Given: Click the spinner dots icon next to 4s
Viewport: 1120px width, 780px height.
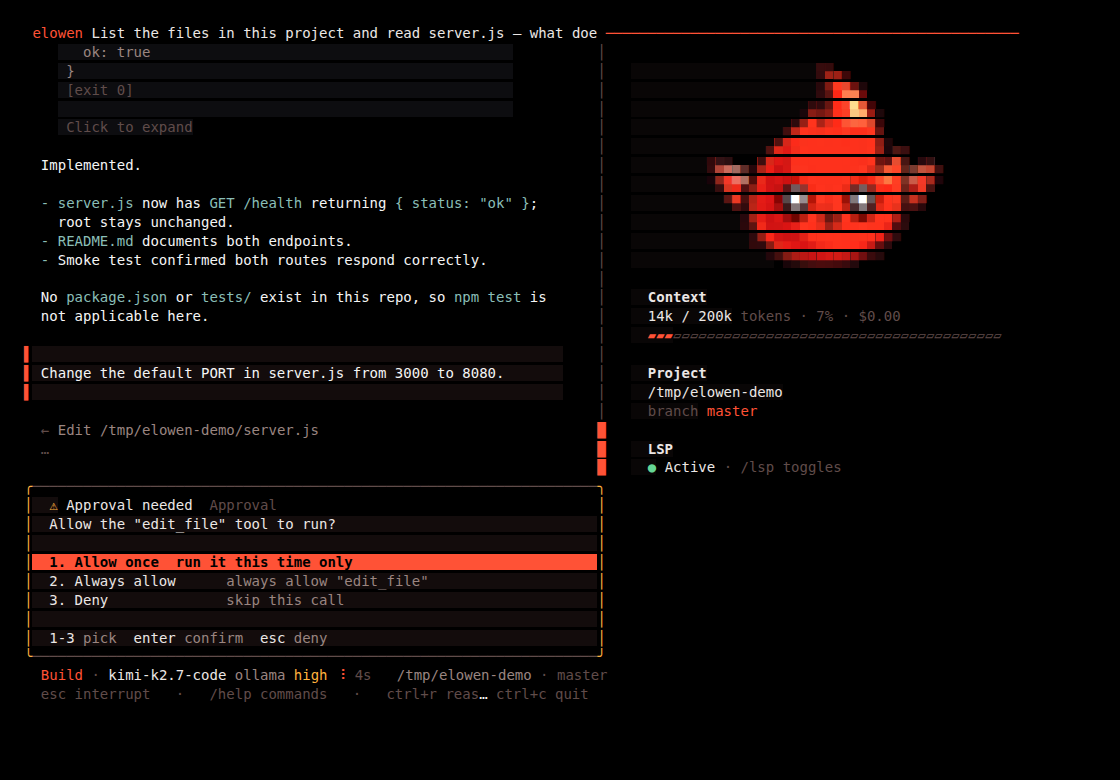Looking at the screenshot, I should tap(344, 675).
